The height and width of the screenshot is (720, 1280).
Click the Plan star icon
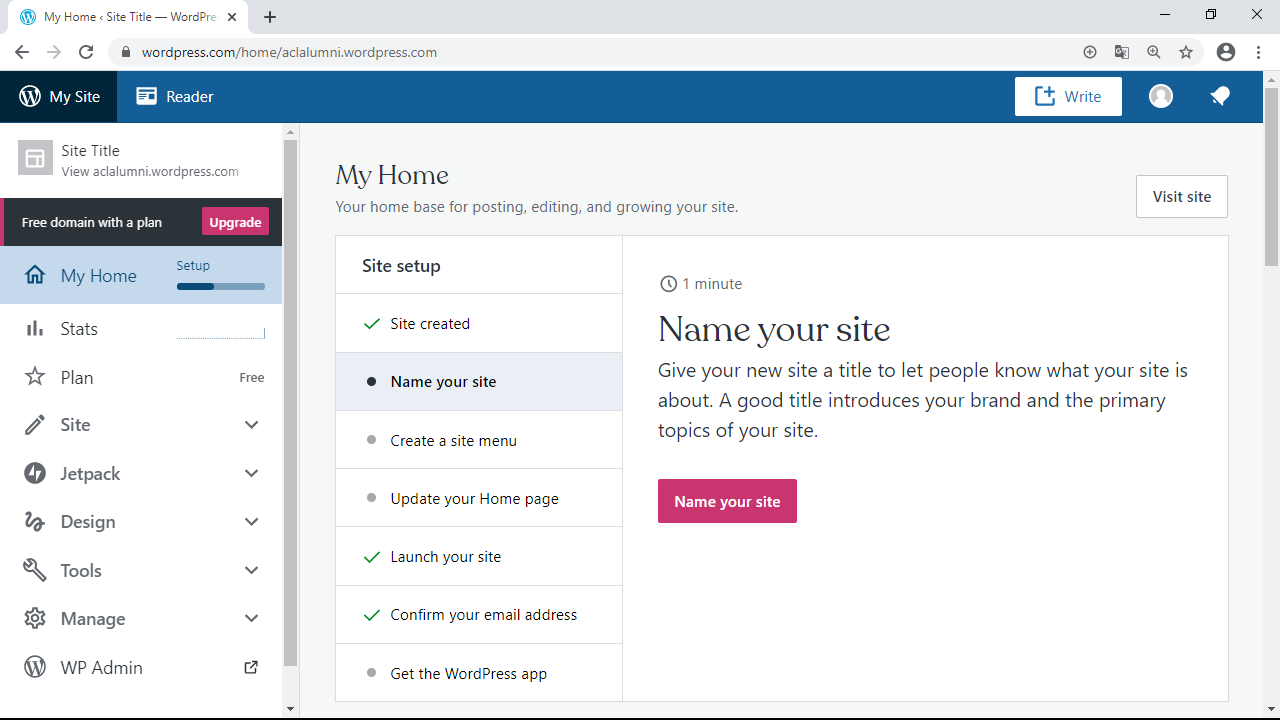click(x=35, y=377)
